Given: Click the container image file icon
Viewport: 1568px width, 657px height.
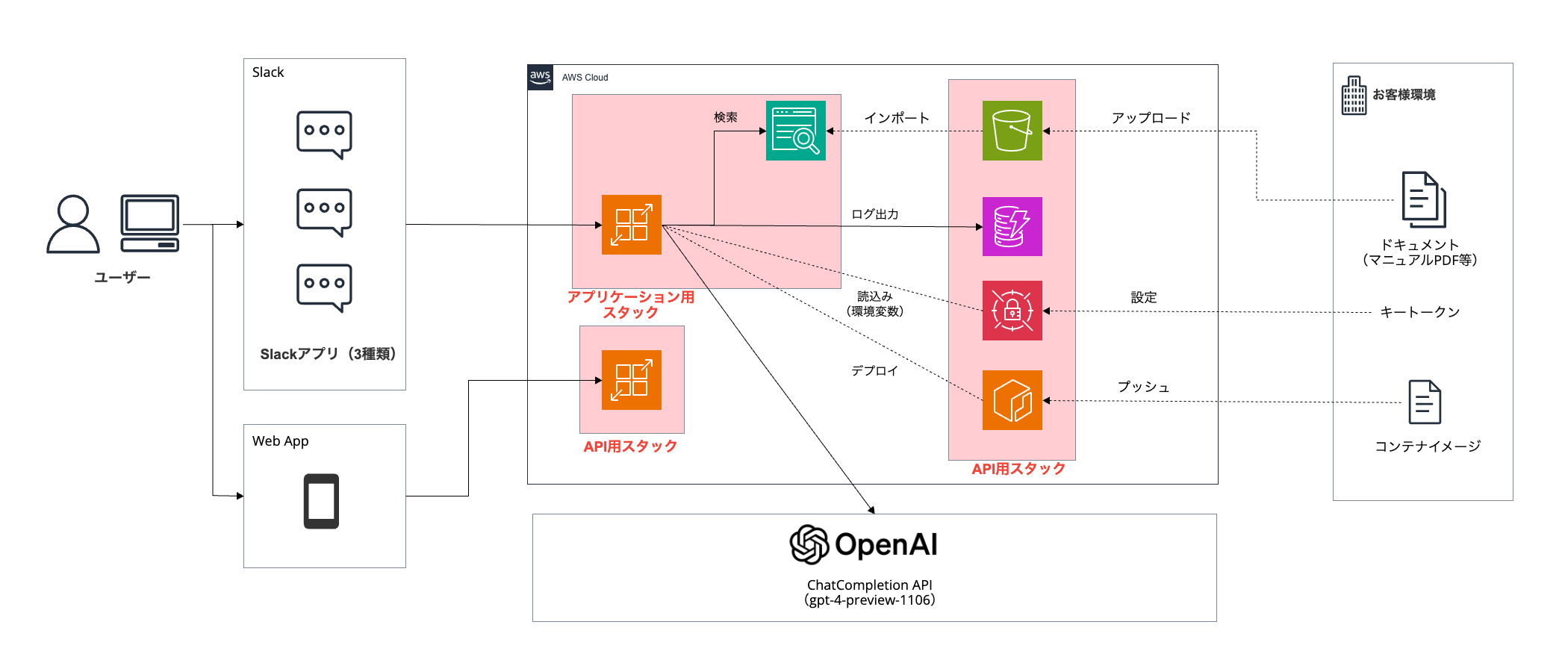Looking at the screenshot, I should (1424, 402).
